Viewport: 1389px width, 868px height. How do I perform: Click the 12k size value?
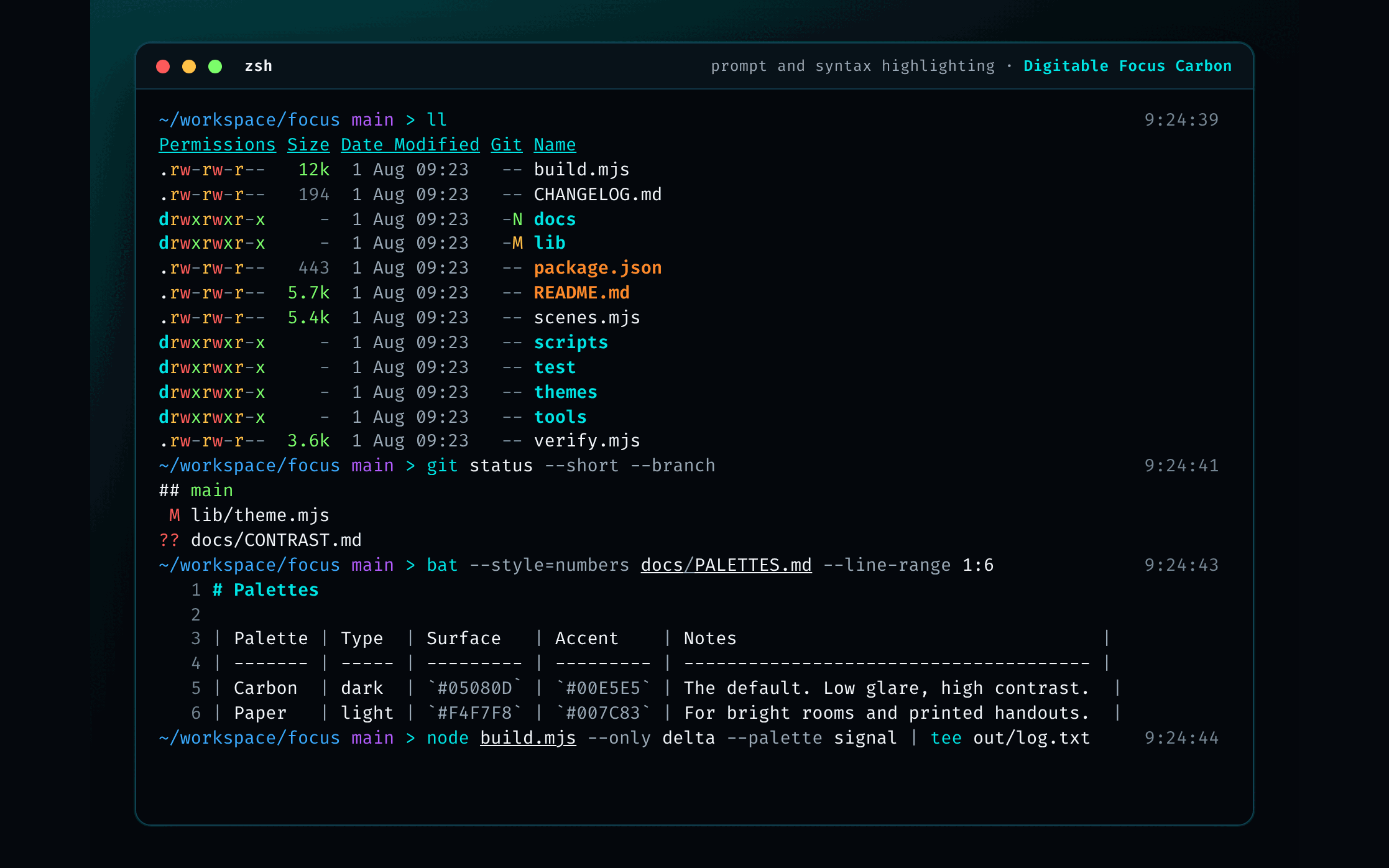click(x=314, y=170)
